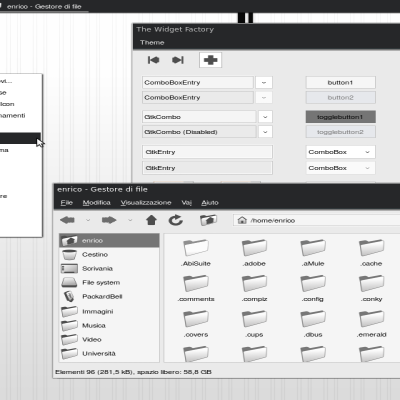This screenshot has height=400, width=400.
Task: Open back history dropdown arrow
Action: [88, 220]
